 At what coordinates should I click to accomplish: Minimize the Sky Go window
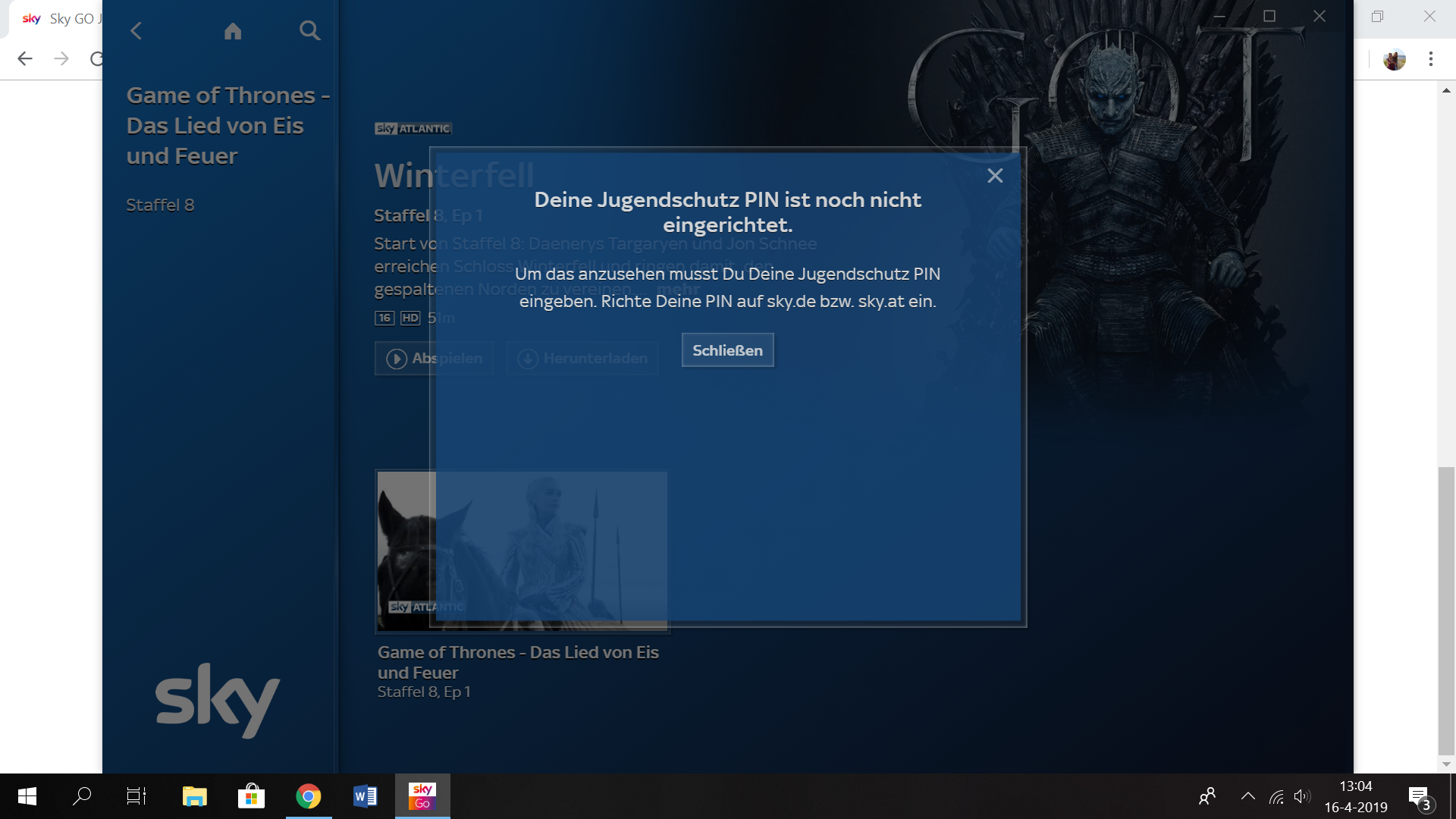[x=1219, y=16]
